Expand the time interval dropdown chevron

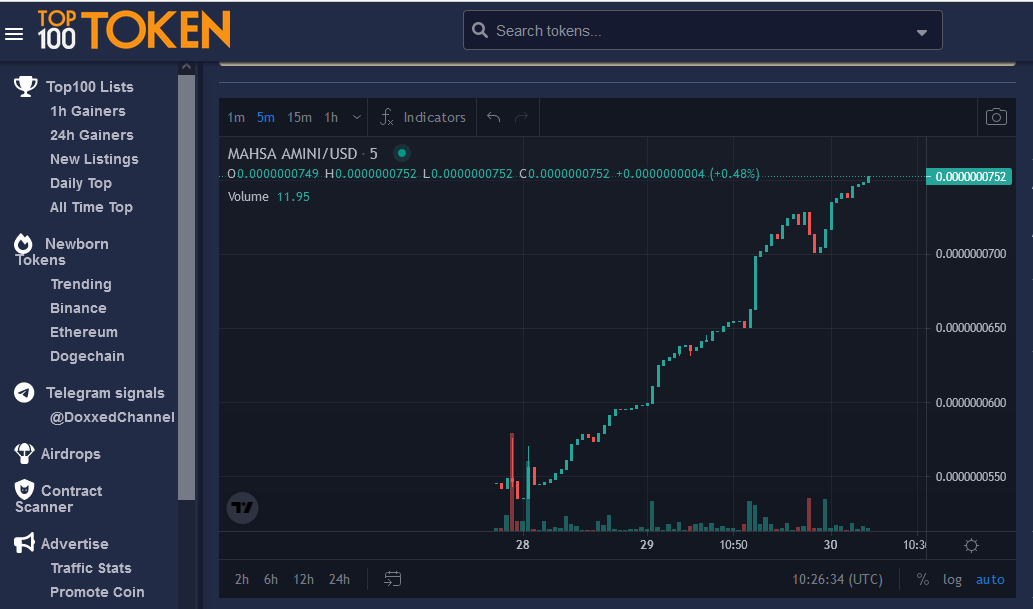tap(357, 117)
